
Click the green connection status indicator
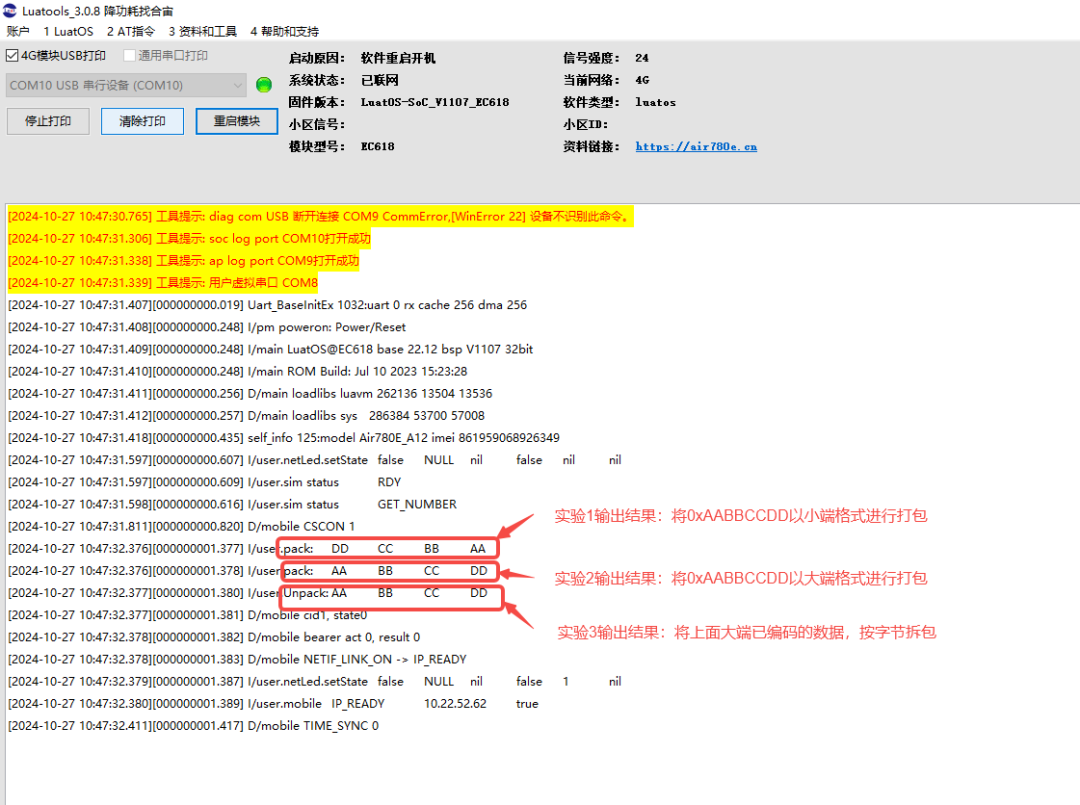coord(264,85)
